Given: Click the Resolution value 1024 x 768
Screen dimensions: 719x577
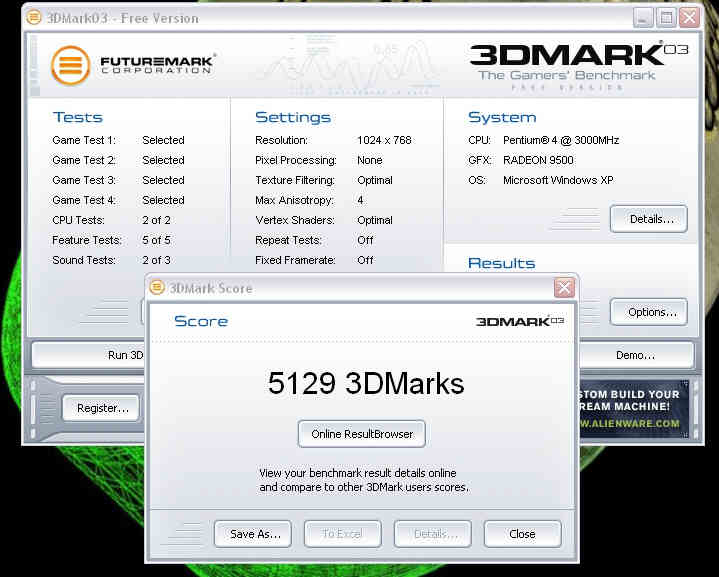Looking at the screenshot, I should pos(384,140).
